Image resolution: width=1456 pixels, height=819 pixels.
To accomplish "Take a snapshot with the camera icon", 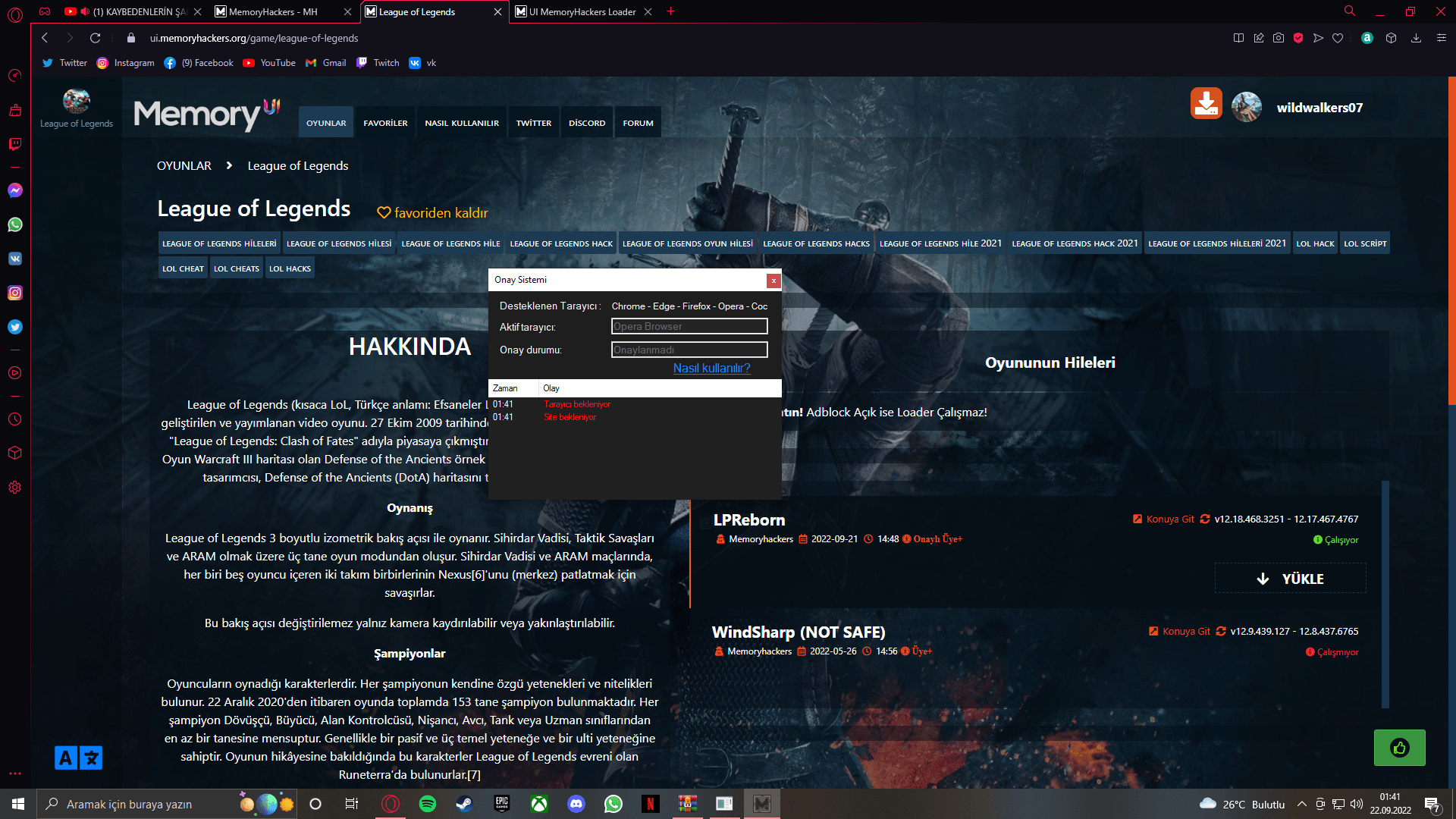I will [1279, 38].
